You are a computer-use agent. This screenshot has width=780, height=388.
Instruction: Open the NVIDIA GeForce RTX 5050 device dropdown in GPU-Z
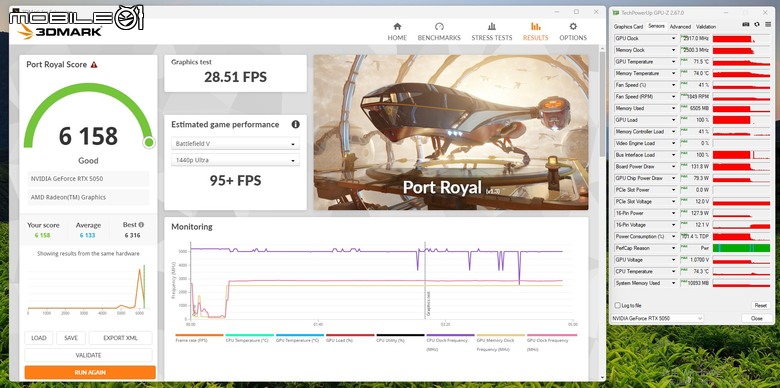657,318
